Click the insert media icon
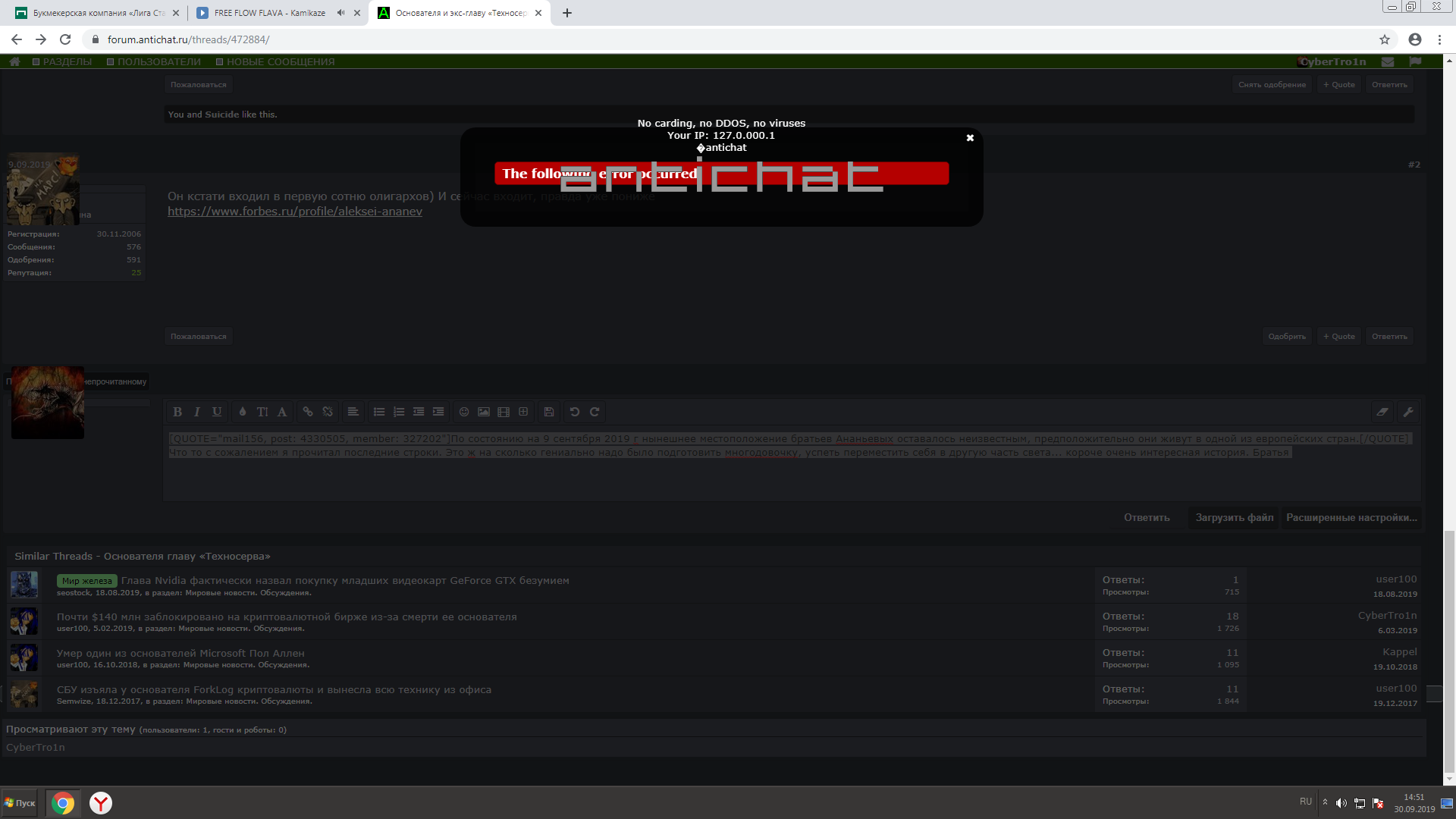 [504, 412]
